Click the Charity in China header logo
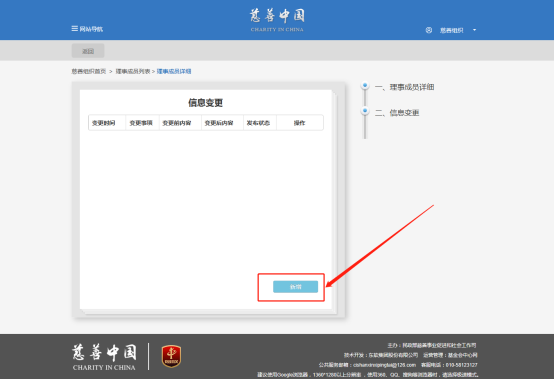This screenshot has width=554, height=379. (277, 20)
